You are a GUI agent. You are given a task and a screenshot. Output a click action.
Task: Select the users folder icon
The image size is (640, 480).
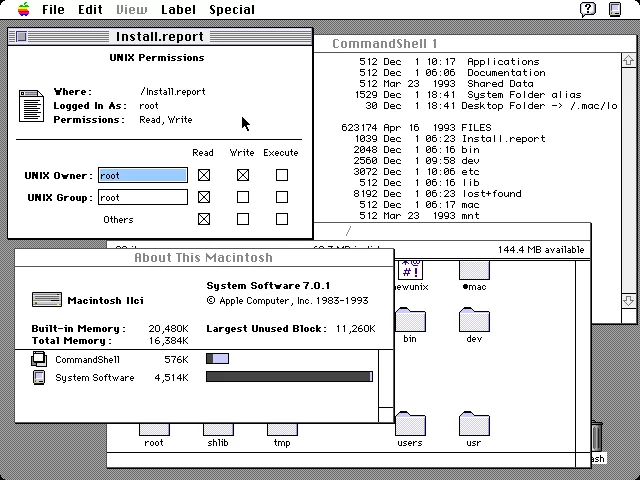pos(410,424)
